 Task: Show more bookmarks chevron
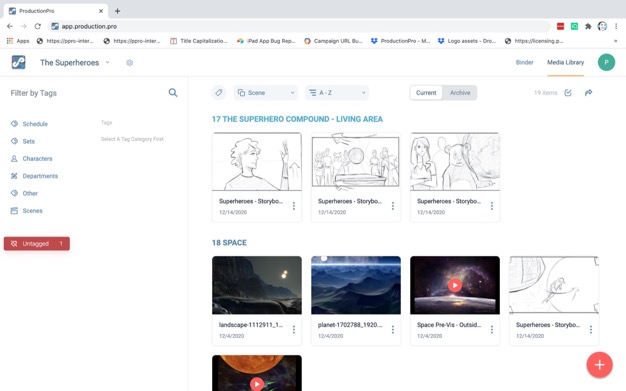[615, 41]
